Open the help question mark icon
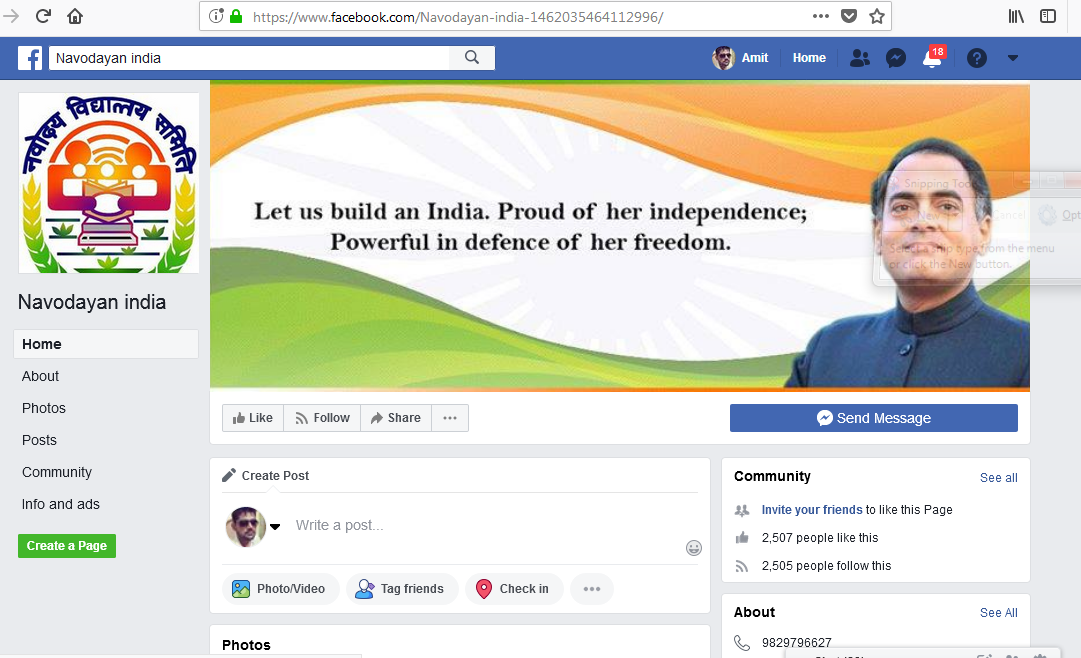This screenshot has height=658, width=1081. point(977,58)
